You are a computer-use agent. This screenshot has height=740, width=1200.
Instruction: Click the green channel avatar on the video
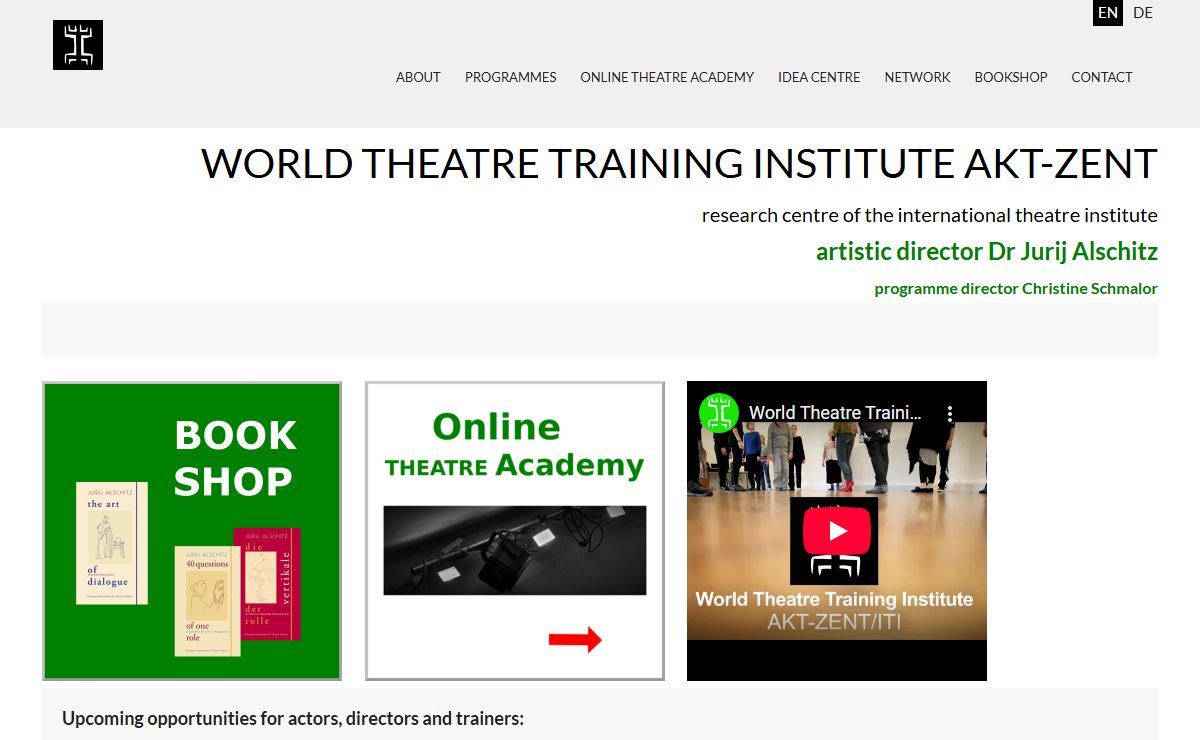point(718,412)
